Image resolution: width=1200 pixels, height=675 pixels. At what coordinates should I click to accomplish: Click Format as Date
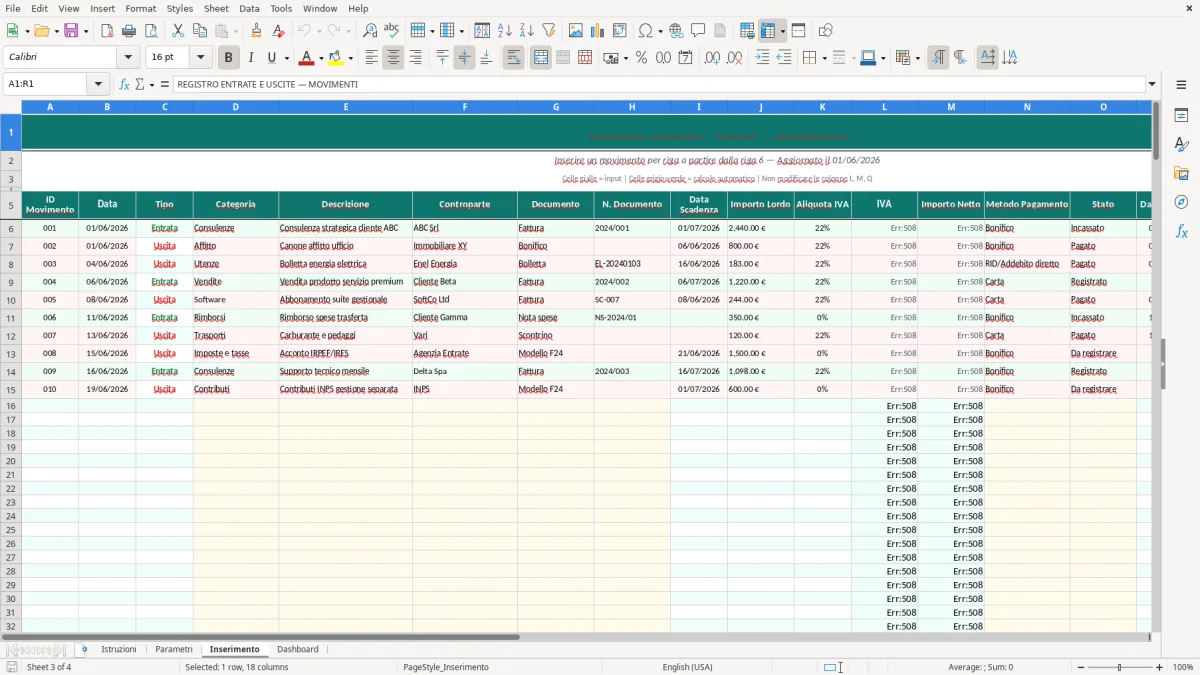685,58
